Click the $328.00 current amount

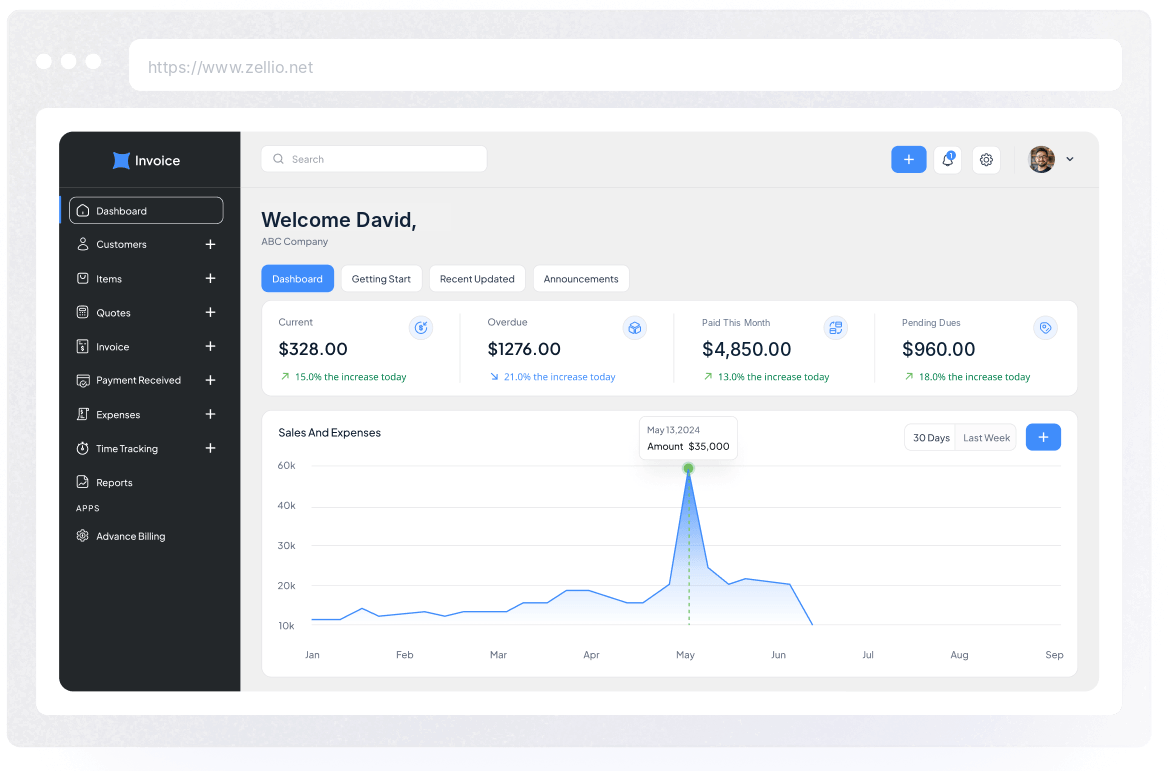pos(313,349)
